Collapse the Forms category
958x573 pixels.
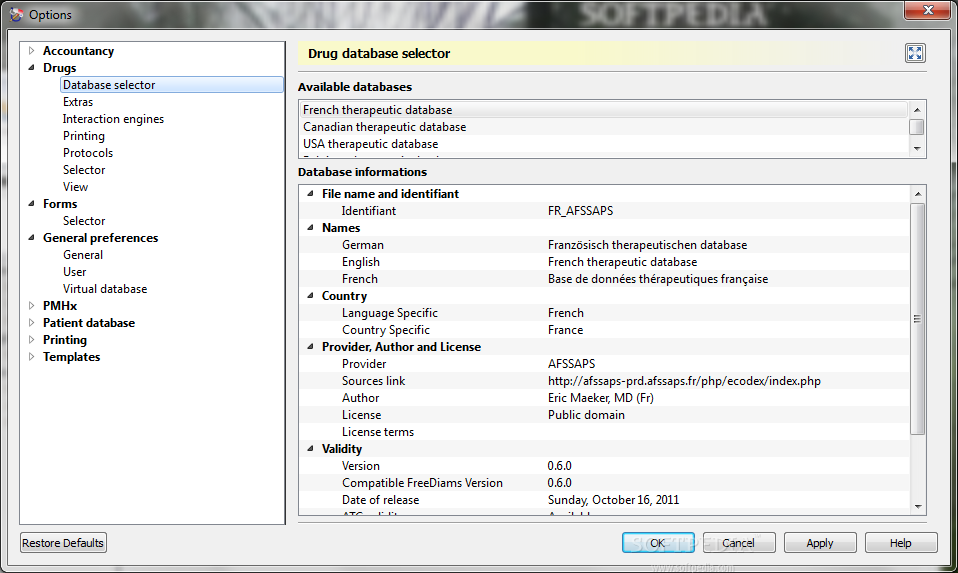[32, 203]
